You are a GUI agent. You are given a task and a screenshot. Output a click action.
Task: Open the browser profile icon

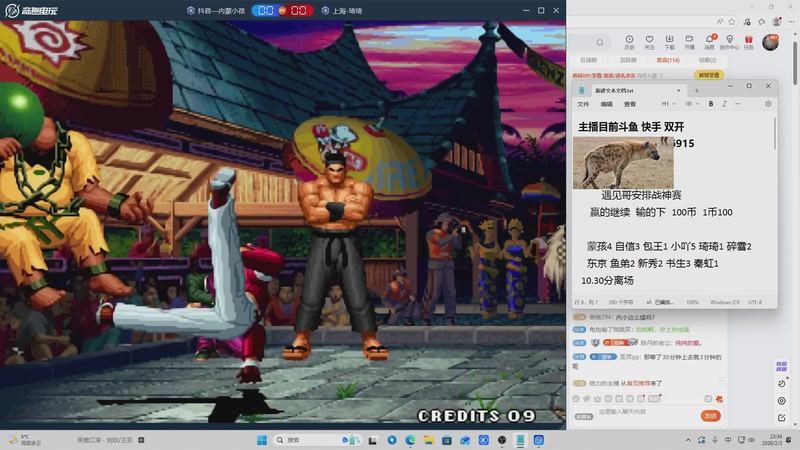[x=777, y=21]
